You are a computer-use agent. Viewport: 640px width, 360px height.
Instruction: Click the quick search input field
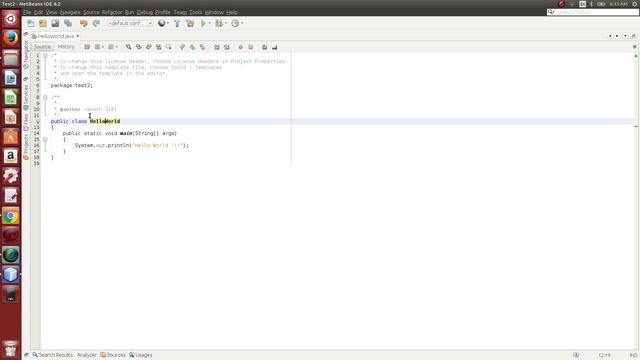pyautogui.click(x=593, y=12)
